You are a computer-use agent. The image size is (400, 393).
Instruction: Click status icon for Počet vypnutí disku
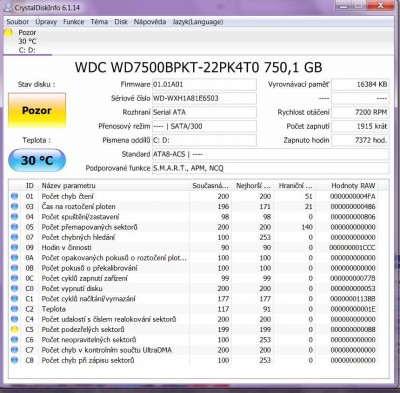pos(14,289)
